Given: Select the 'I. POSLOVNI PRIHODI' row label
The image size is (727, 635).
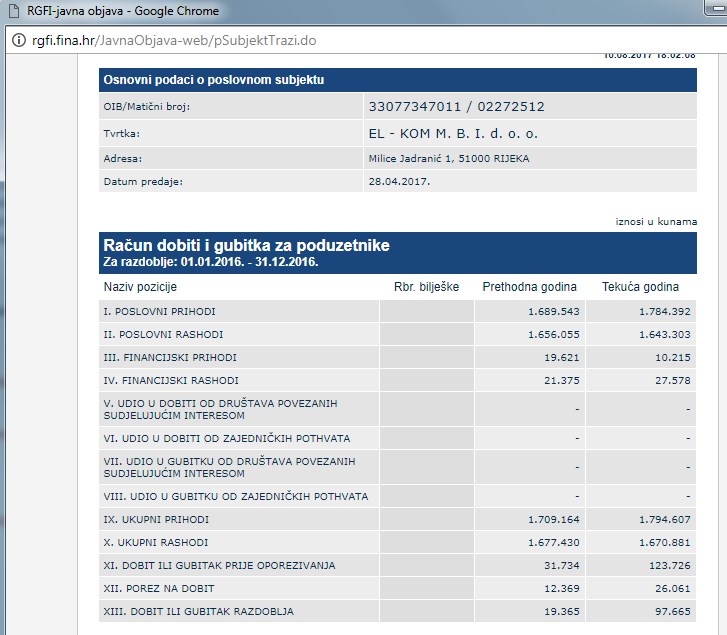Looking at the screenshot, I should pos(160,312).
